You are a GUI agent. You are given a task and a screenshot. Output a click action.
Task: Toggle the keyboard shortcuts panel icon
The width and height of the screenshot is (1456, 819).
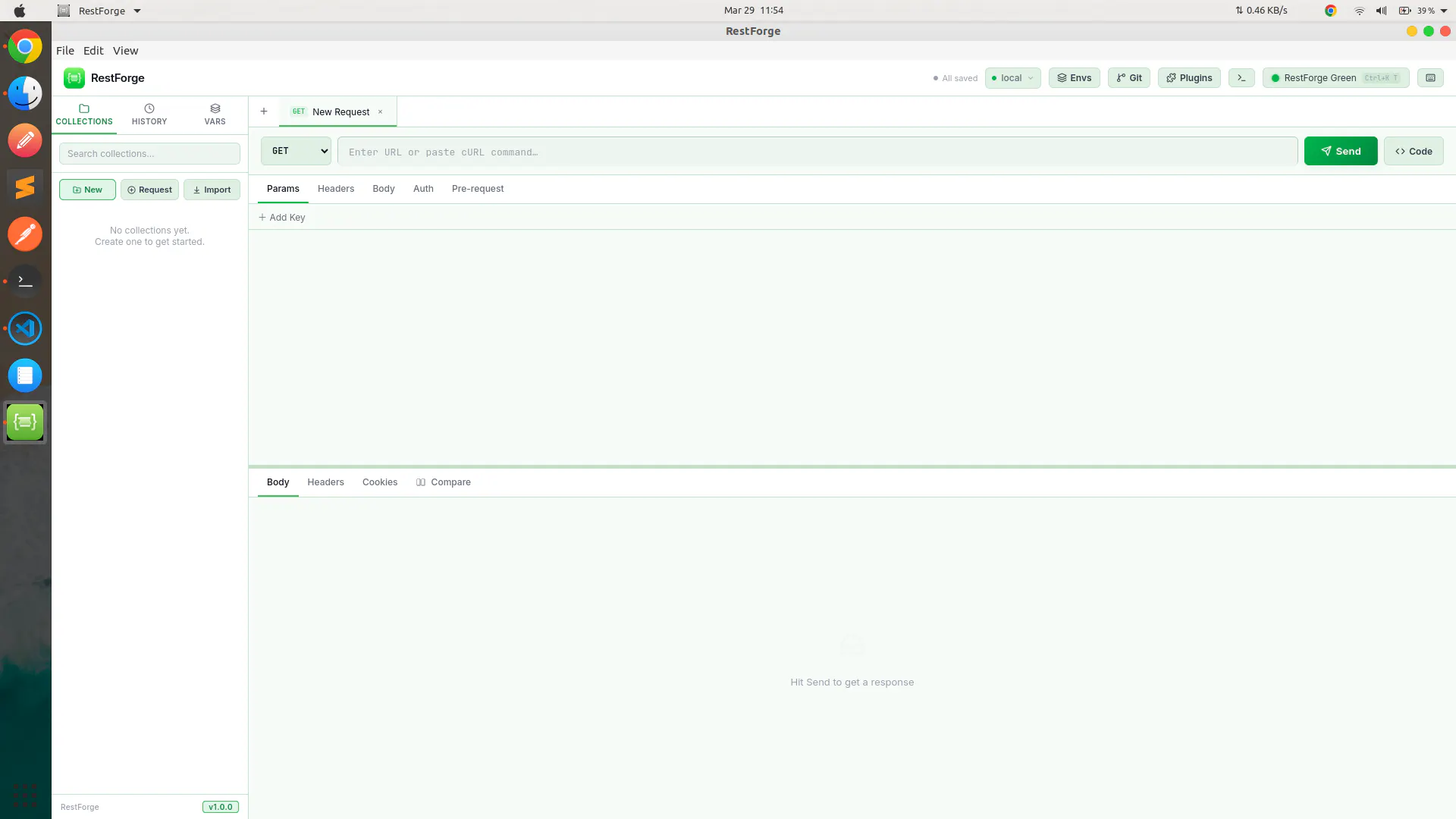pyautogui.click(x=1430, y=78)
